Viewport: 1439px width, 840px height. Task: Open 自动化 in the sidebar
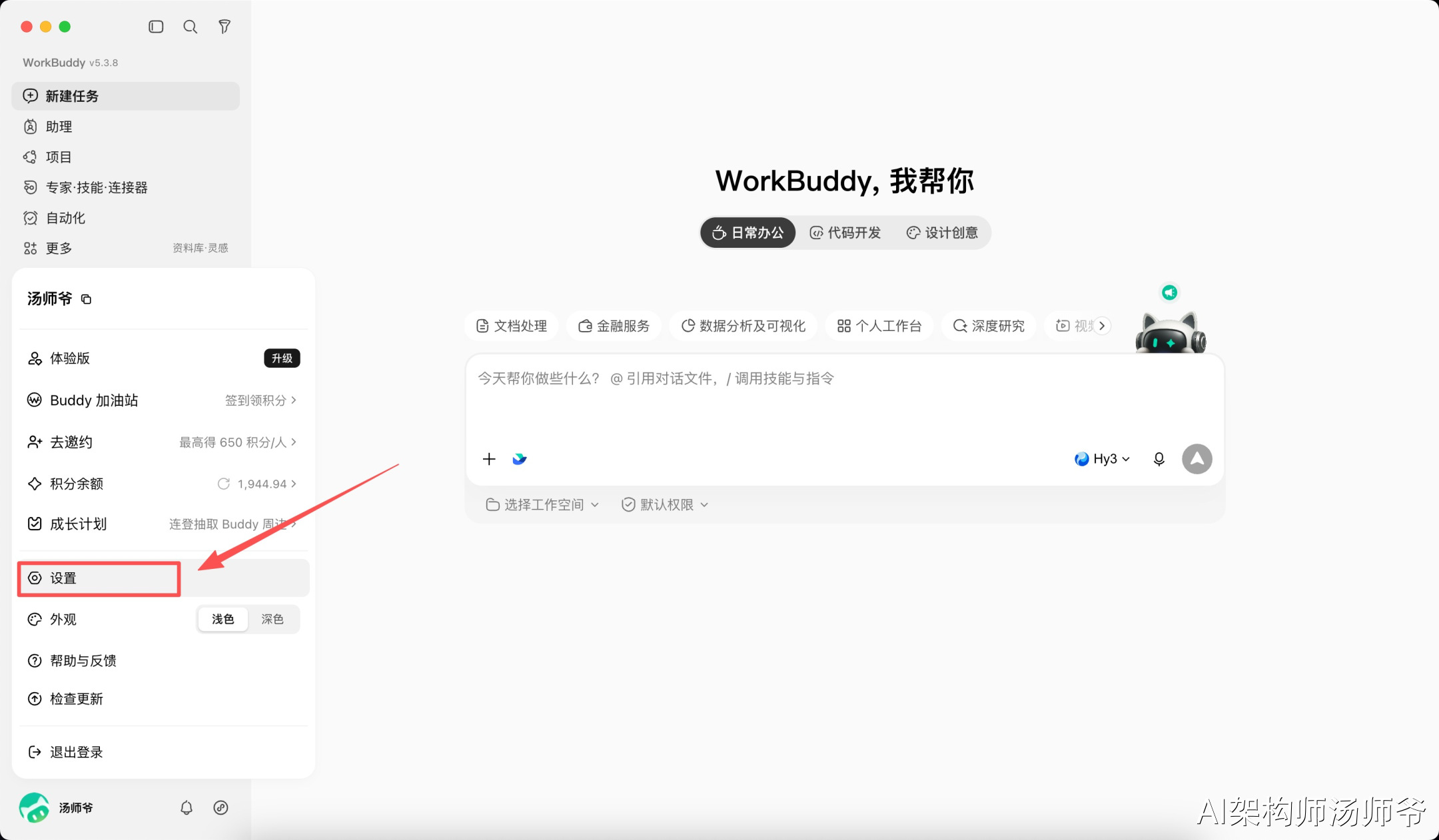click(x=125, y=218)
